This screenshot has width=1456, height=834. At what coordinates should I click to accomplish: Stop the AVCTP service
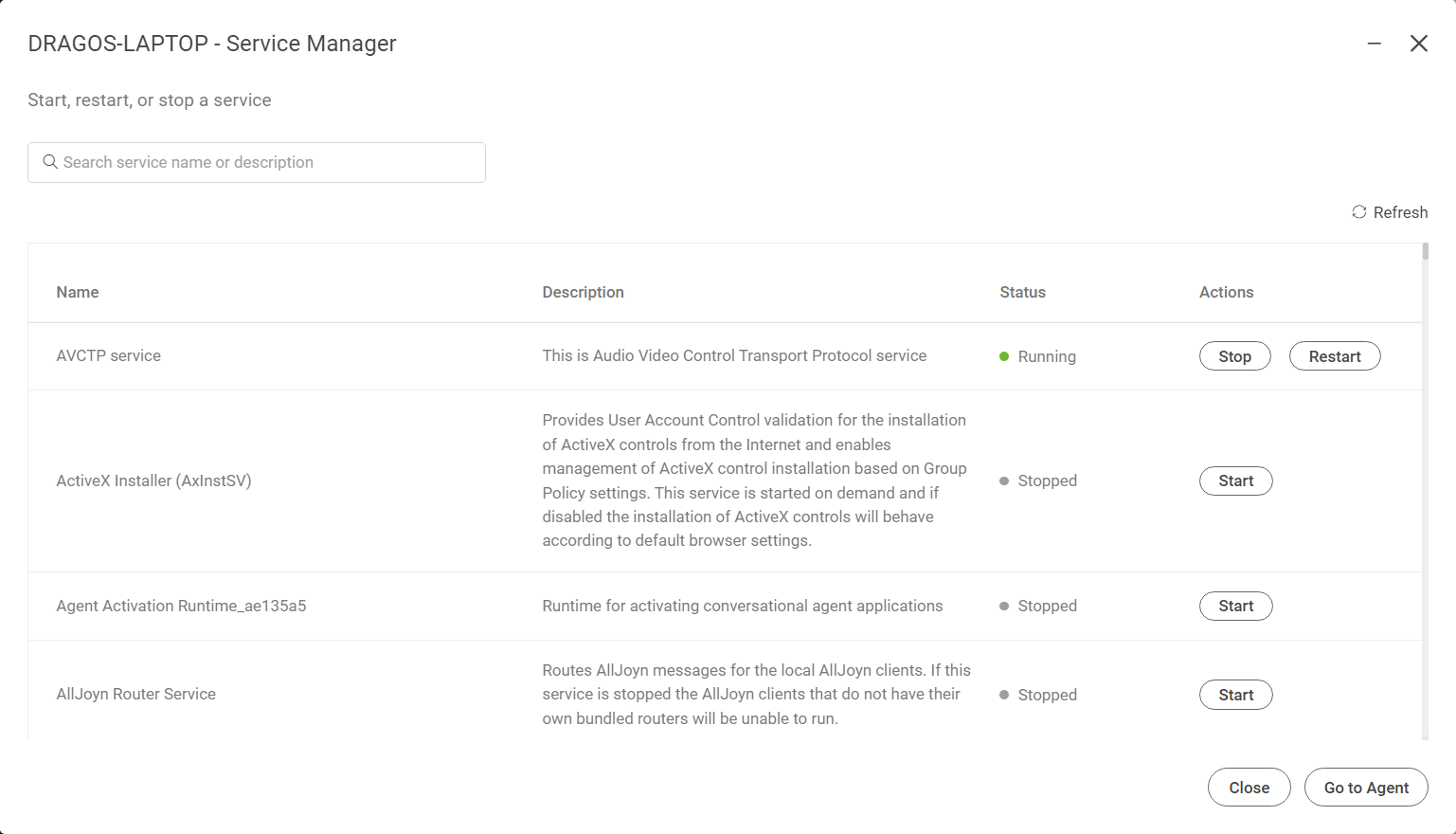point(1235,356)
